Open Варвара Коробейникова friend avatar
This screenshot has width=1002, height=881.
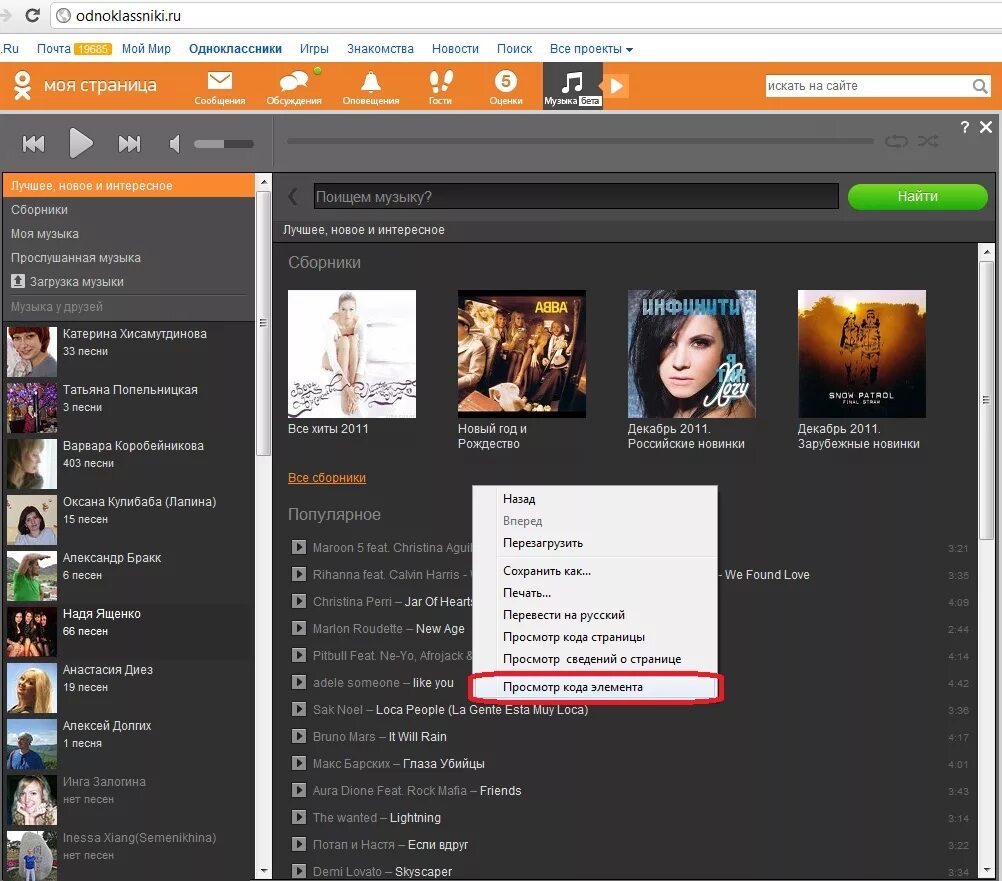32,463
